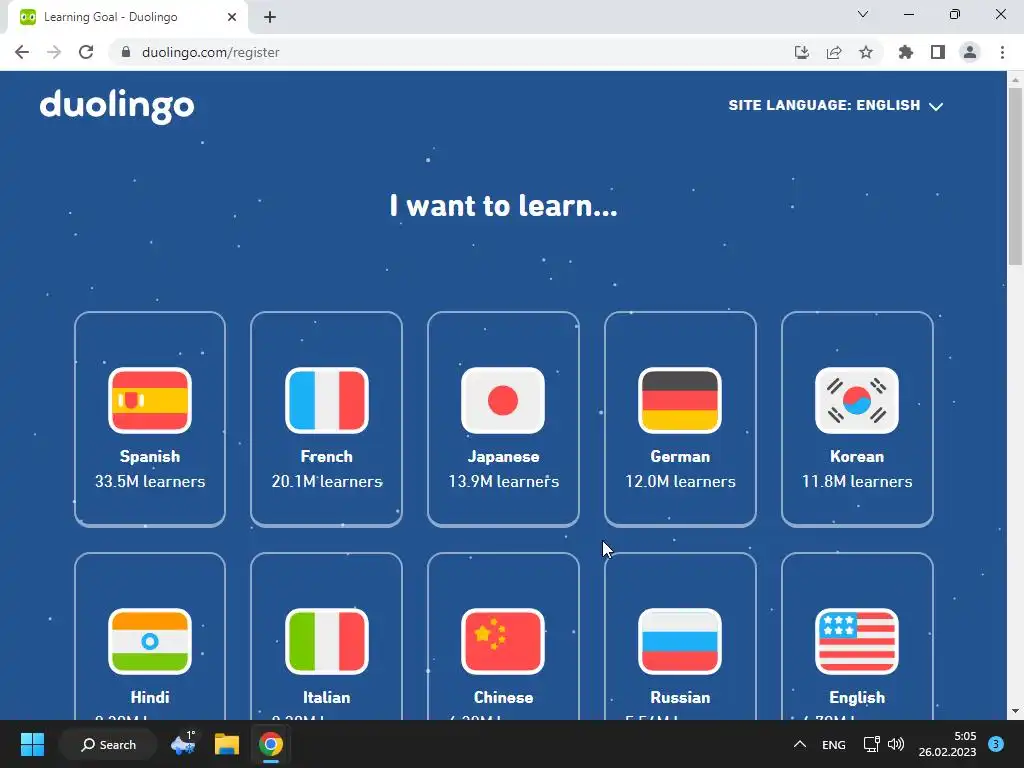Click the Spanish course name label
Screen dimensions: 1024x768
coord(150,456)
